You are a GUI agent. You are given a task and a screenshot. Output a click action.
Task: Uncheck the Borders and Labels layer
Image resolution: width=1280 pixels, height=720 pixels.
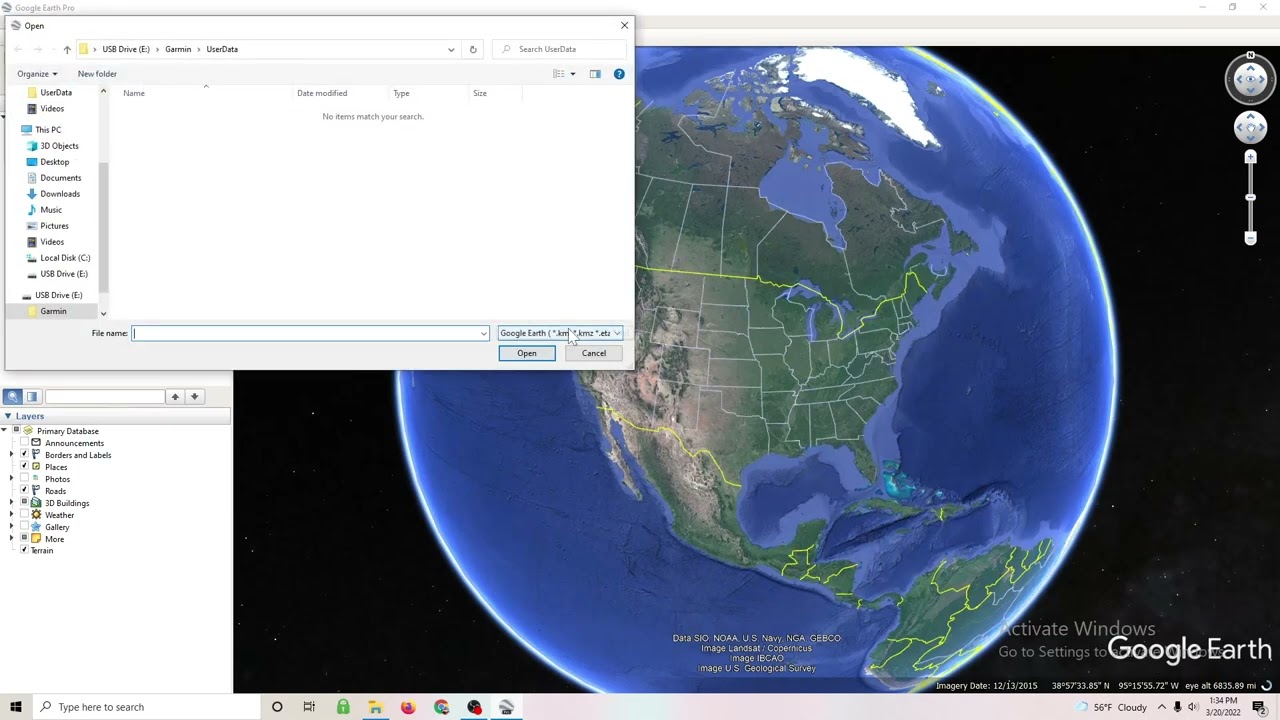click(x=24, y=455)
